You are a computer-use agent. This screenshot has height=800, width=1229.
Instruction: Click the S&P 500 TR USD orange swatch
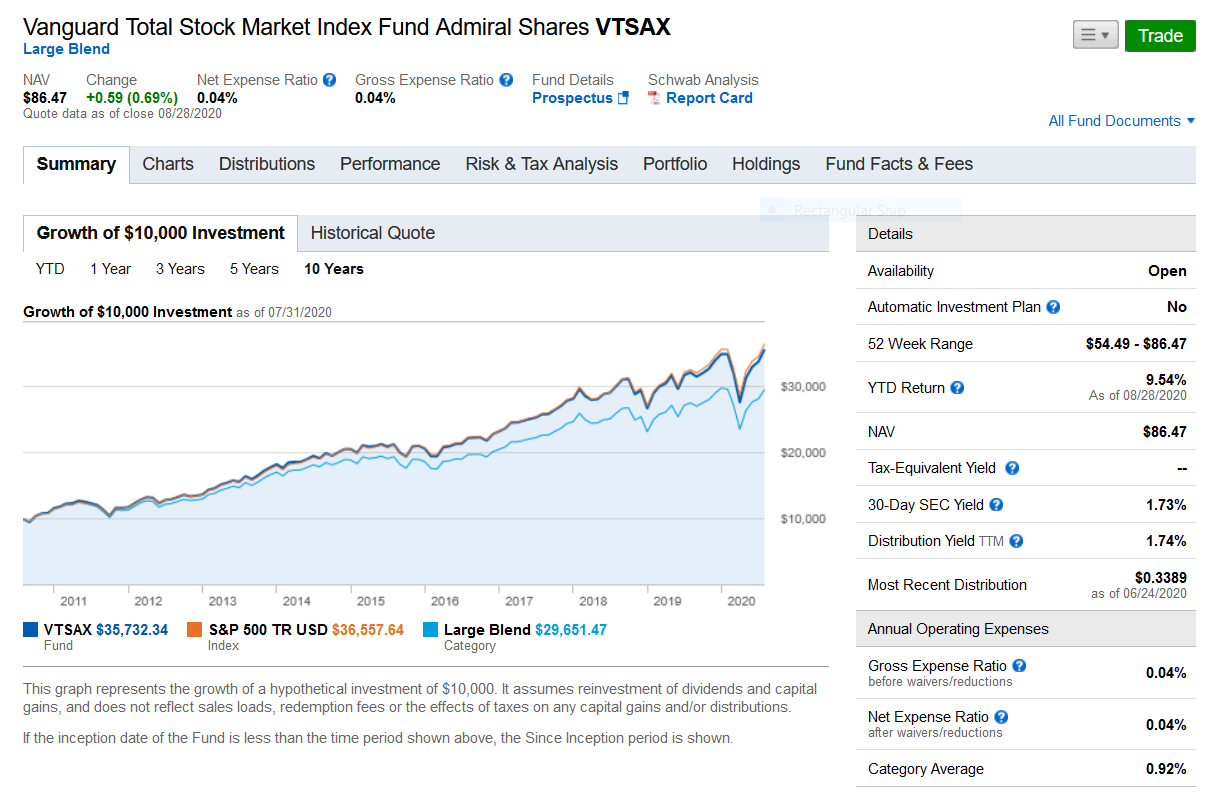tap(194, 630)
